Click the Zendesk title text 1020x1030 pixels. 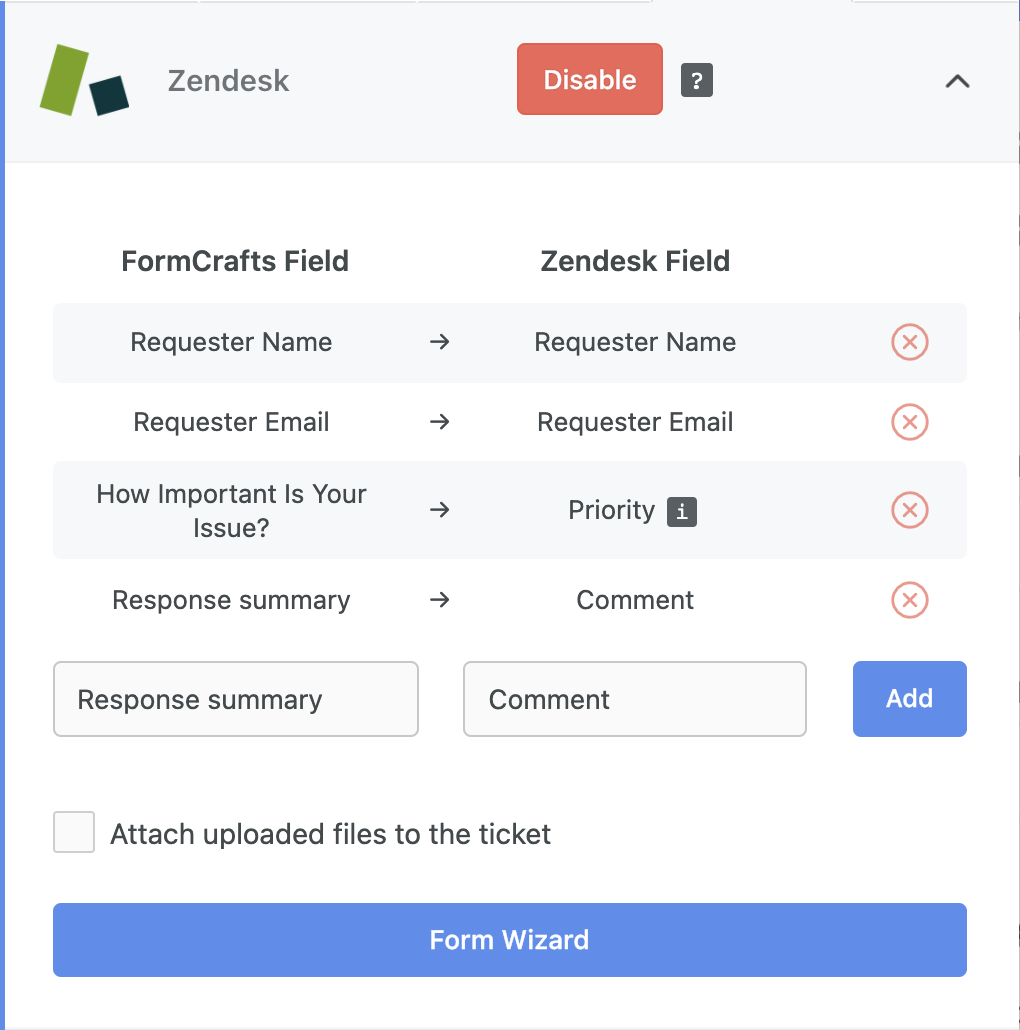(x=229, y=81)
